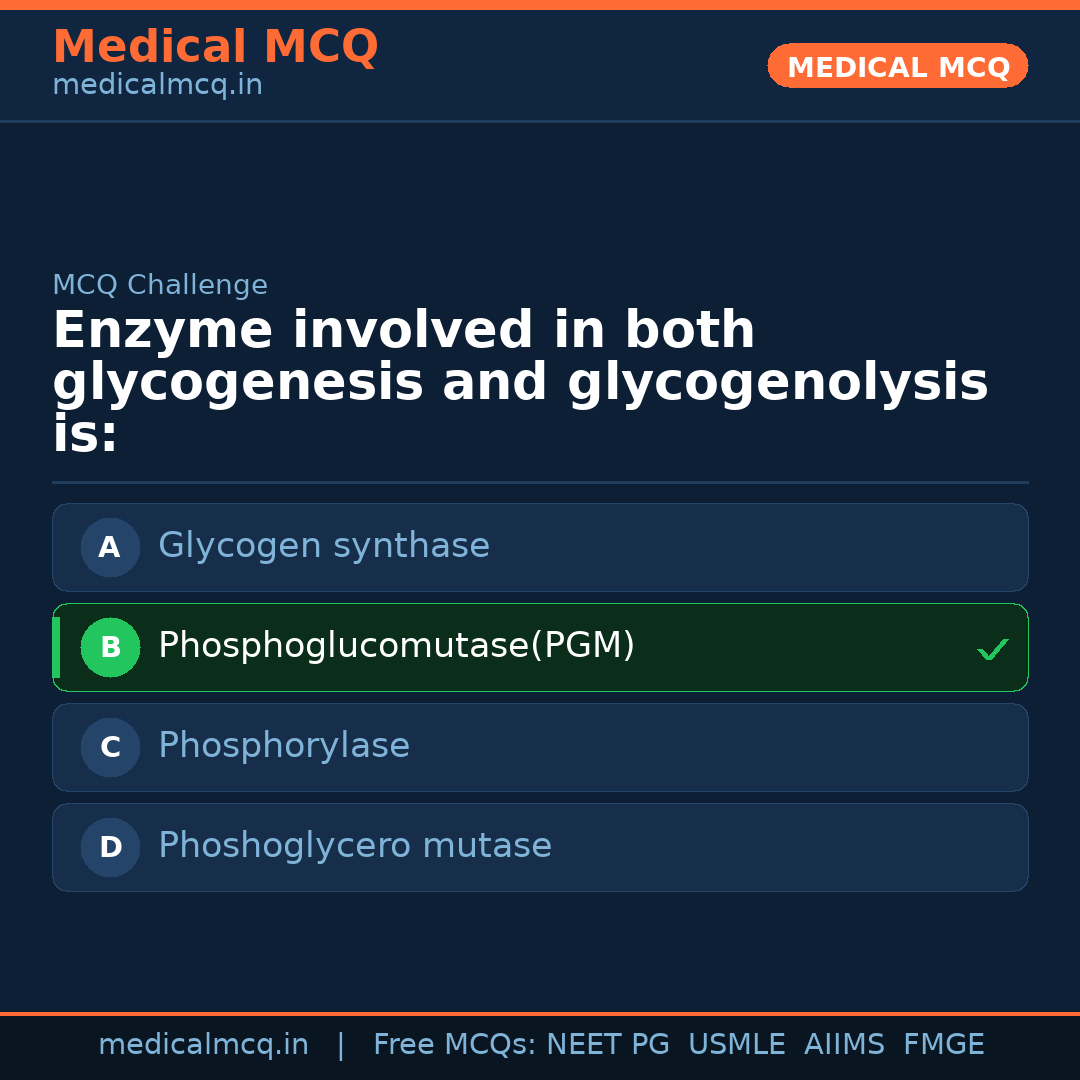Click the letter A circle badge
1080x1080 pixels.
click(110, 547)
